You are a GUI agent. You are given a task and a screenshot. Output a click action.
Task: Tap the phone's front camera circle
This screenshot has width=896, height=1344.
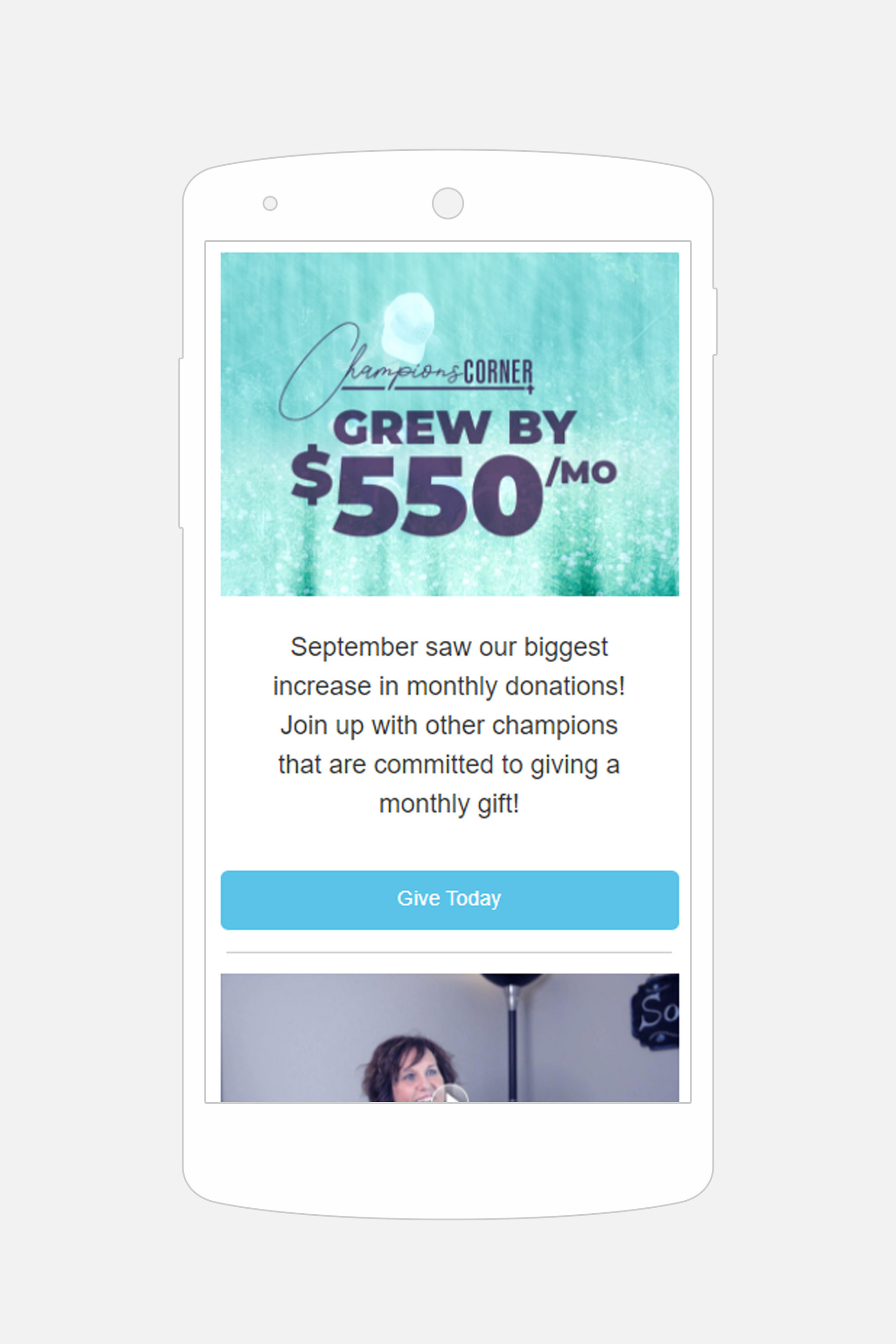(448, 203)
